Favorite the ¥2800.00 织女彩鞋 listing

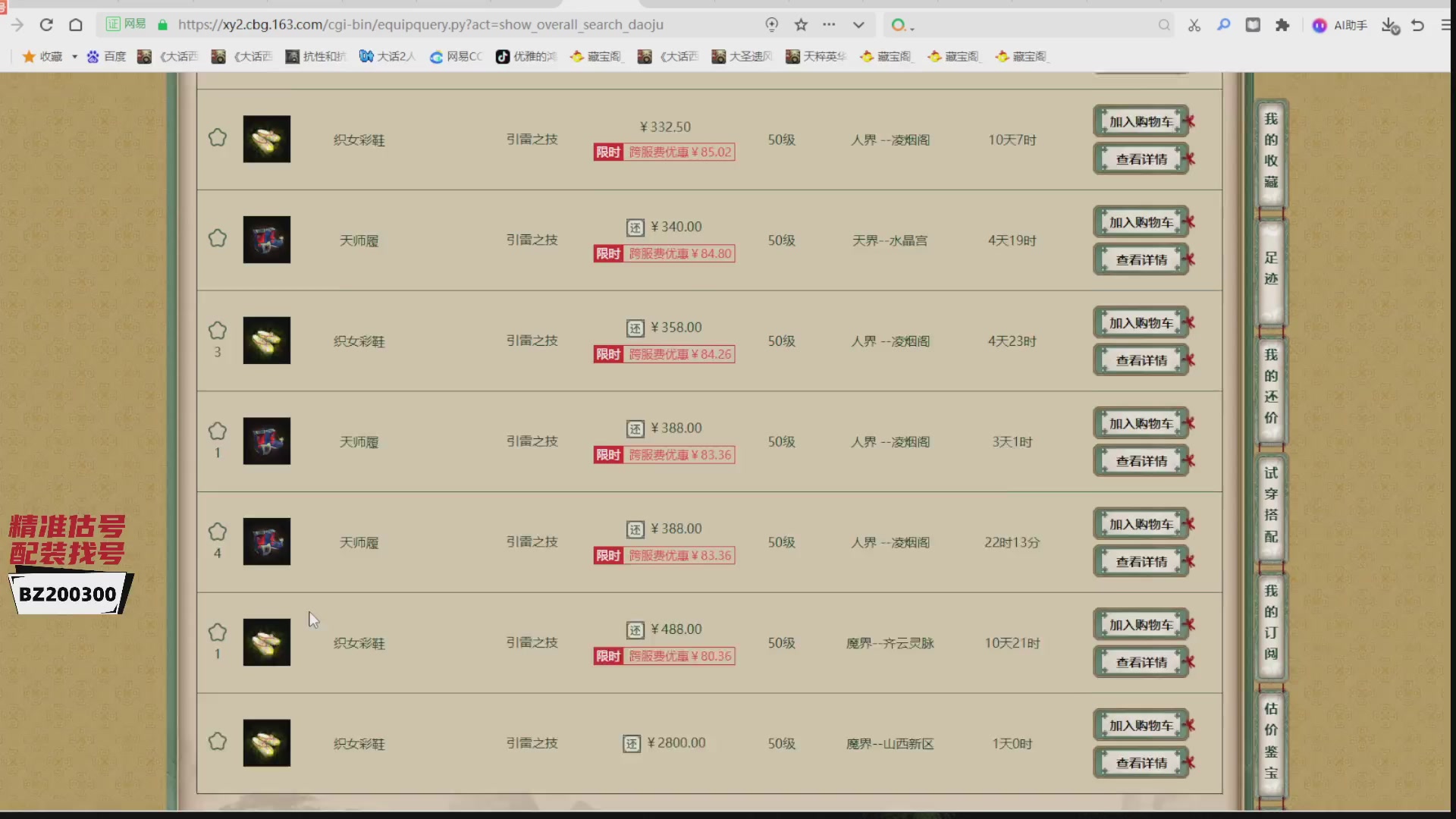pyautogui.click(x=218, y=741)
